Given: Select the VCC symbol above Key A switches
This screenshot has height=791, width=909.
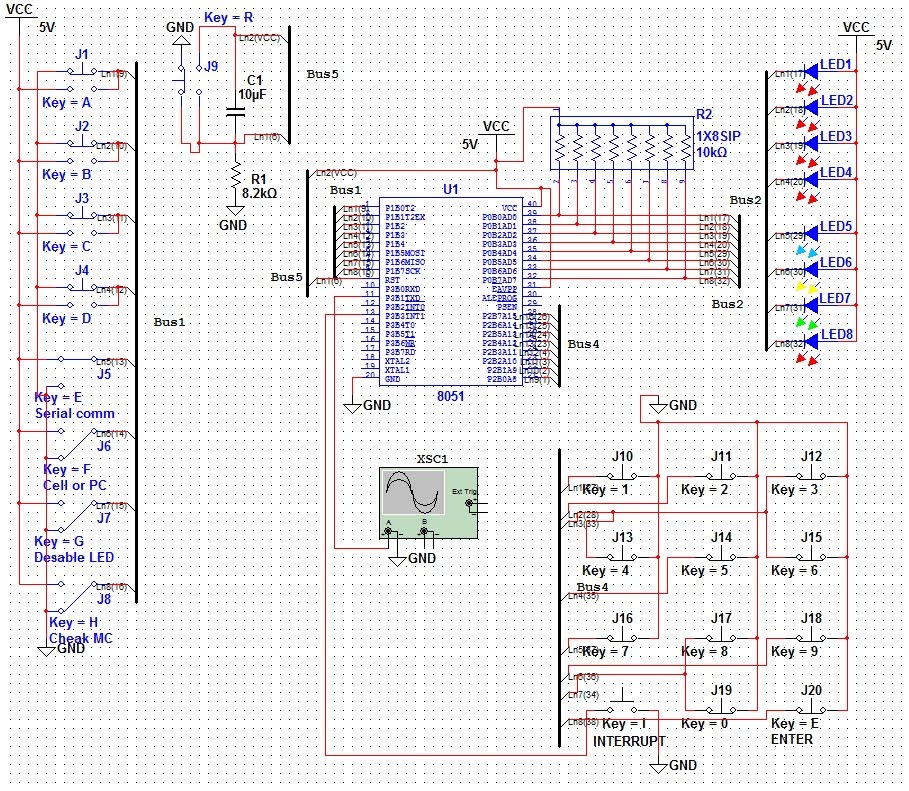Looking at the screenshot, I should (19, 12).
